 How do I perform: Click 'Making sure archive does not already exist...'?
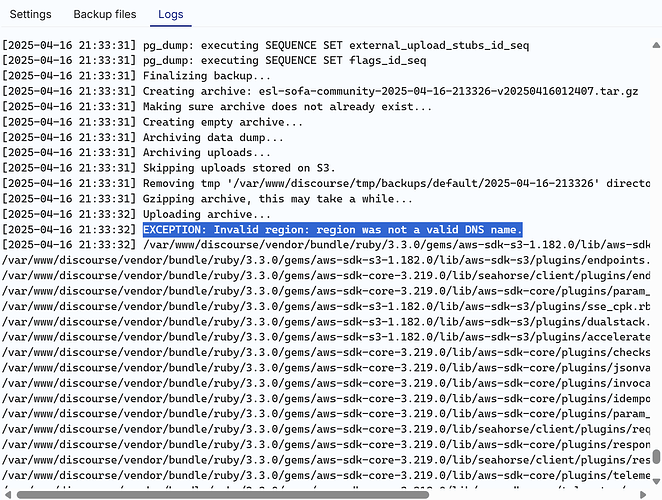click(x=217, y=107)
